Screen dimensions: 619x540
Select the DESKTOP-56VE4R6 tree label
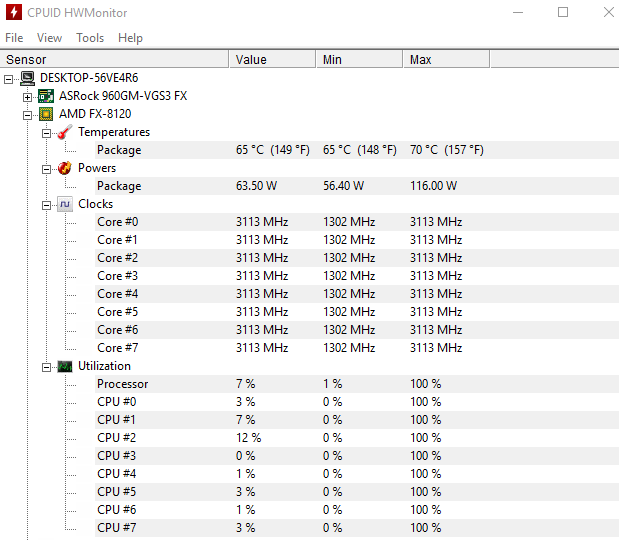tap(89, 78)
